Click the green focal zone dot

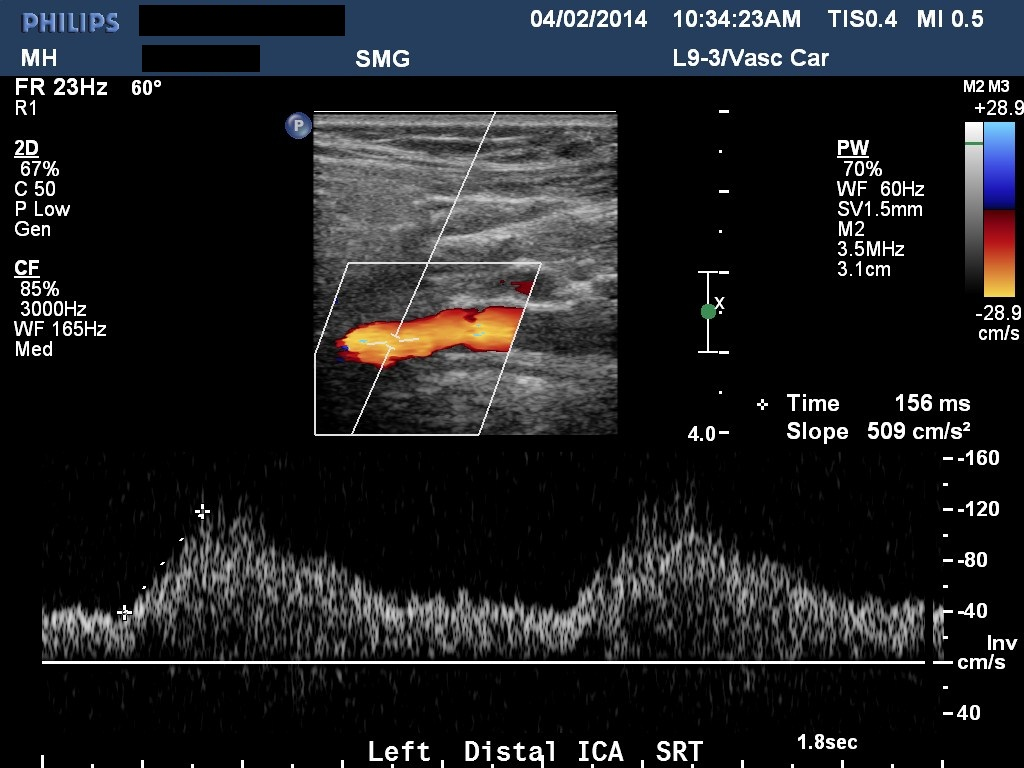click(708, 311)
